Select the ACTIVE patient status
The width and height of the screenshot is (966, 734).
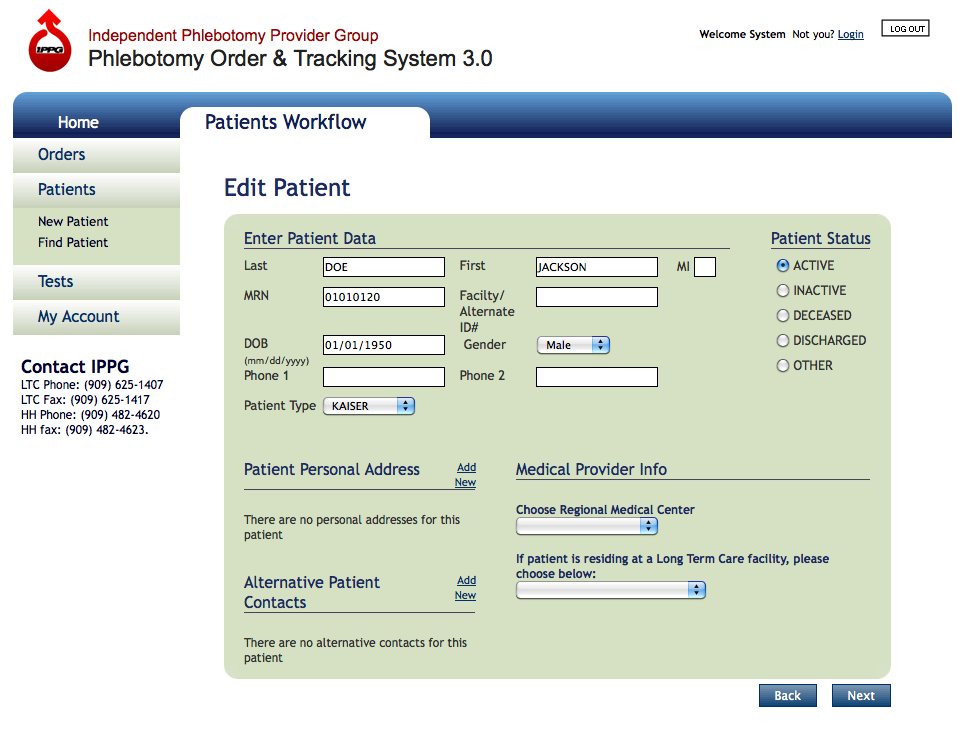tap(783, 266)
